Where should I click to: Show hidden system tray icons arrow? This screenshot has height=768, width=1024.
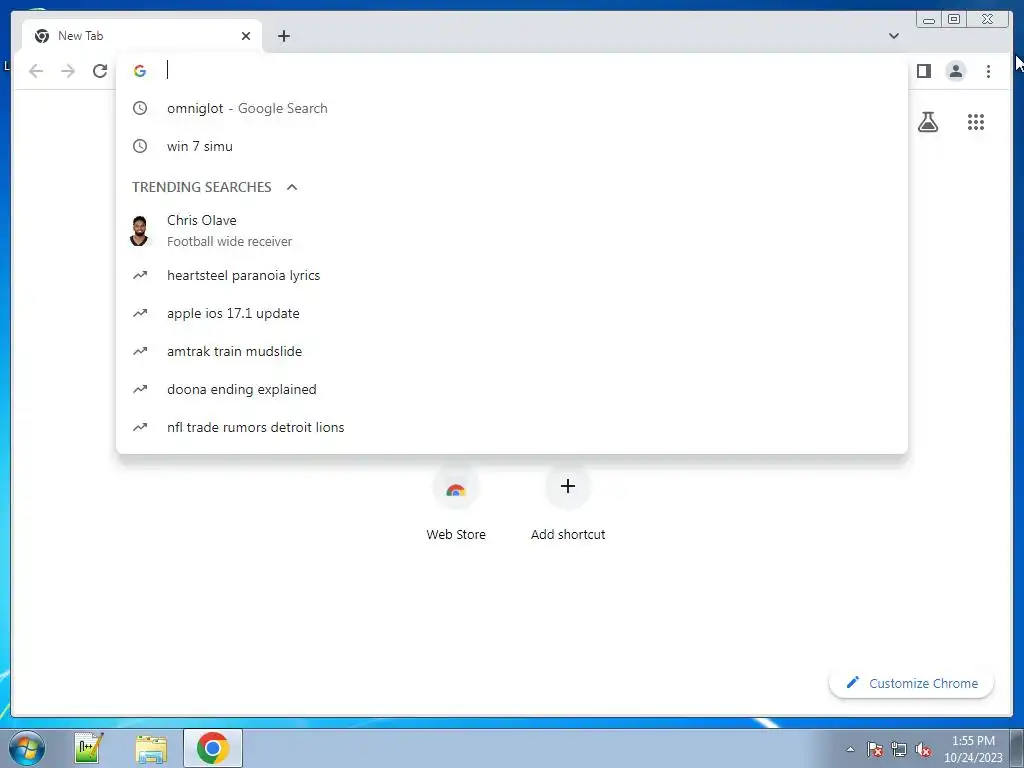click(x=850, y=749)
